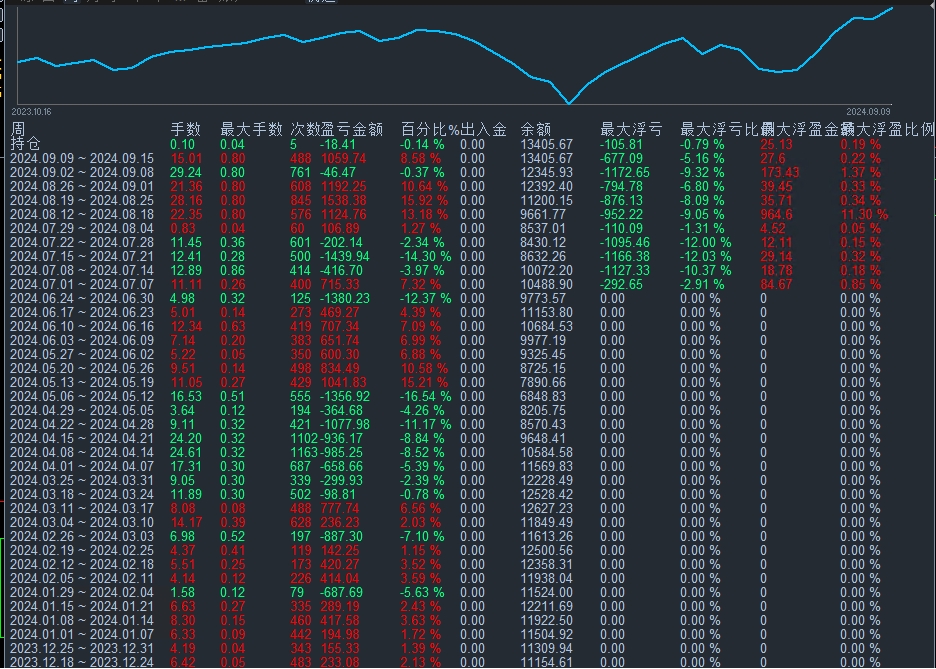Select week row 2024.02.26 ~ 2024.03.03
This screenshot has width=936, height=669.
point(82,537)
